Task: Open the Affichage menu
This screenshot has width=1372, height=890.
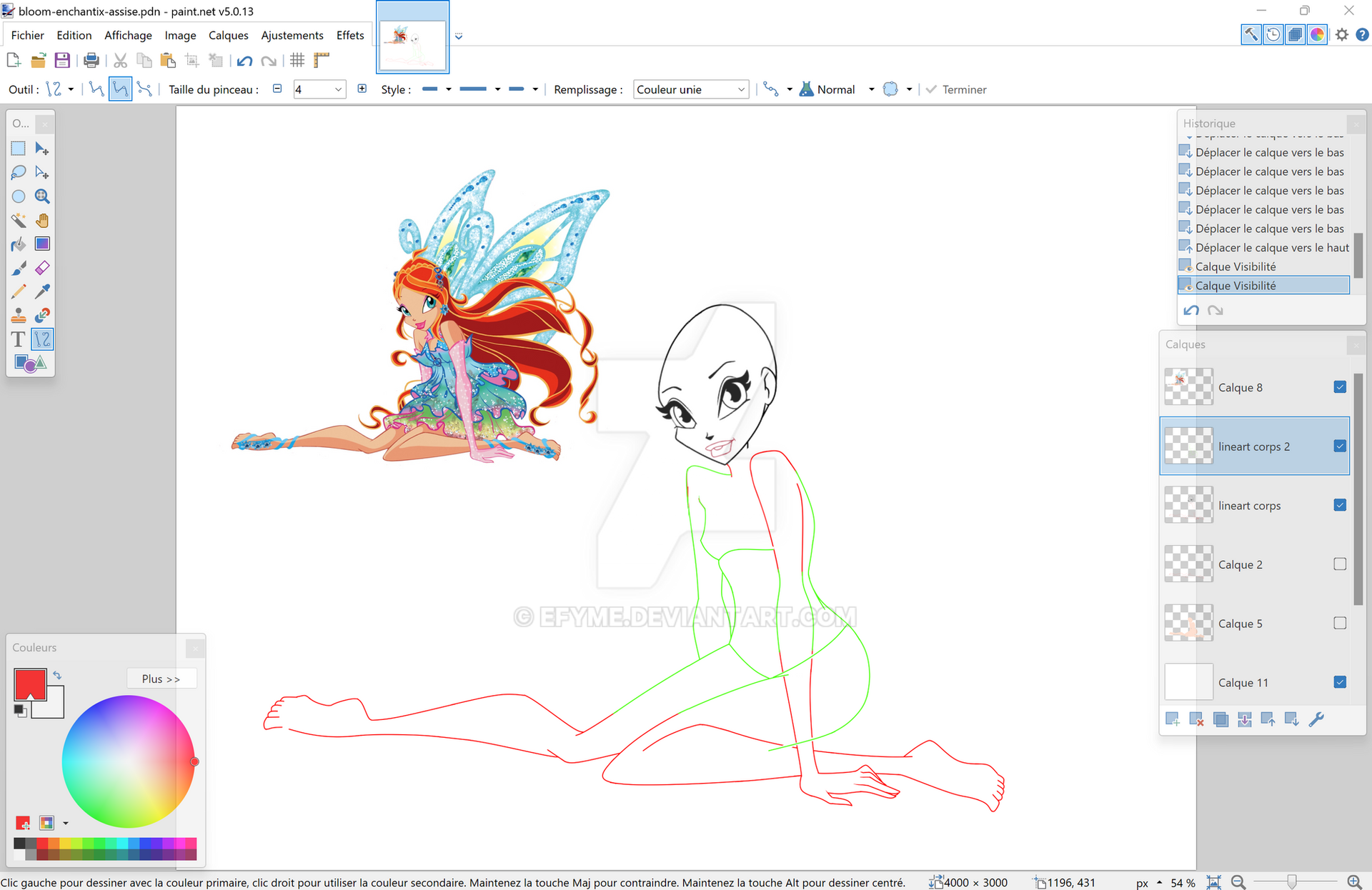Action: [128, 35]
